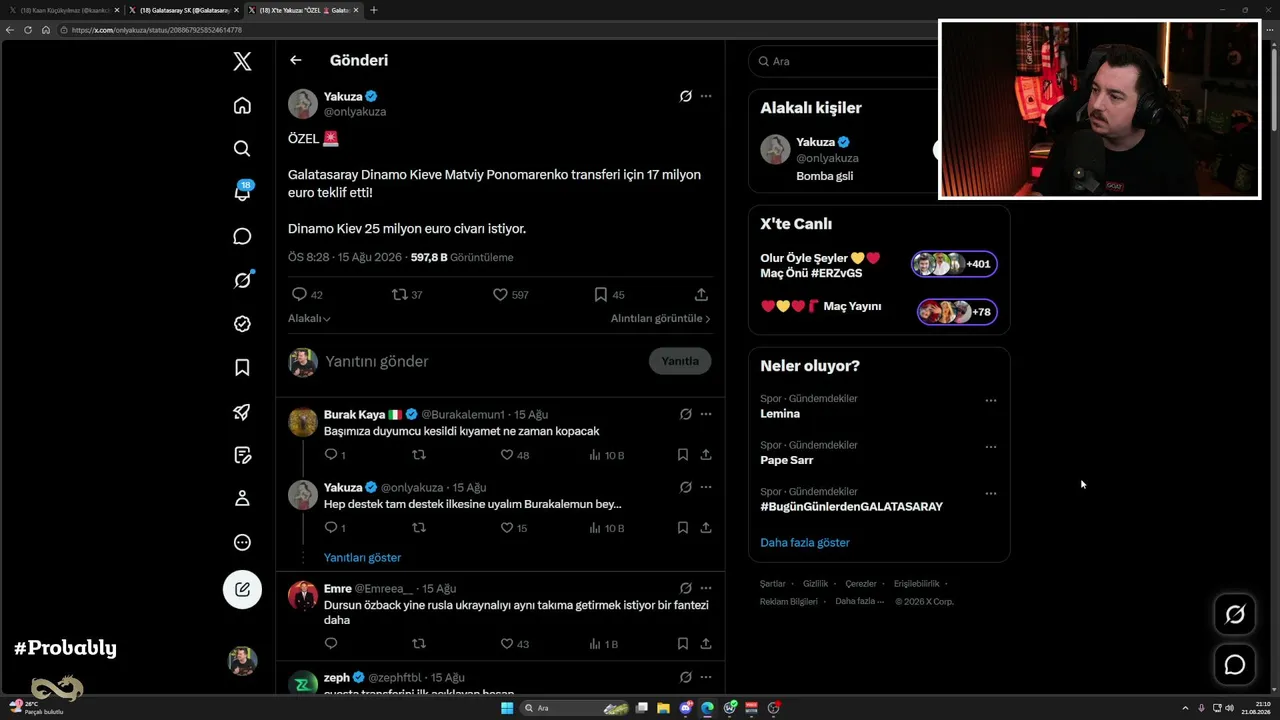Open more options on Yakuza's reply
1280x720 pixels.
coord(706,487)
